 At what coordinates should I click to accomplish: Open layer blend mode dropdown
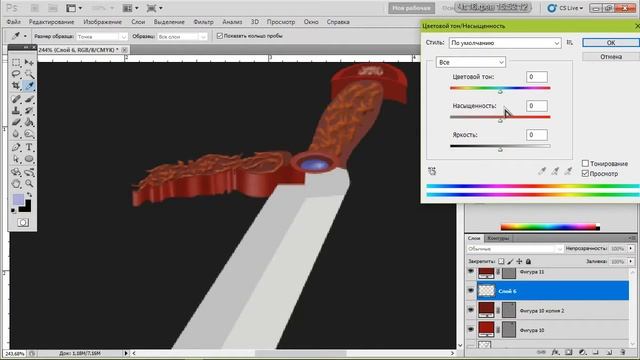pos(515,249)
